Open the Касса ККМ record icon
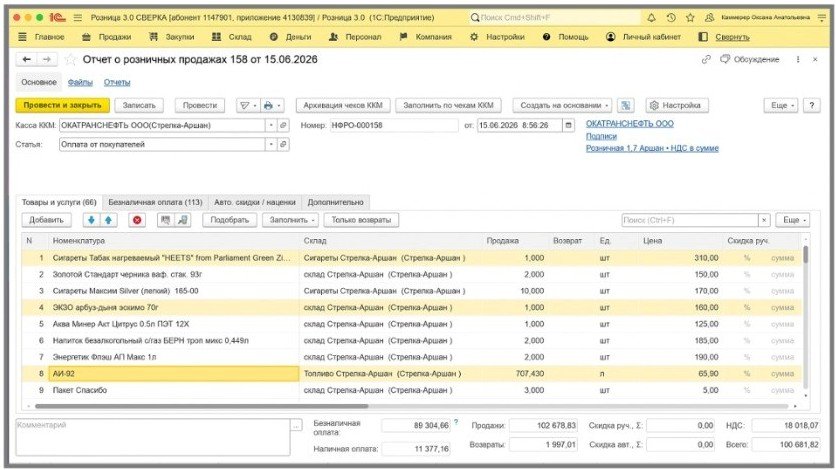Viewport: 836px width, 470px height. click(x=283, y=125)
